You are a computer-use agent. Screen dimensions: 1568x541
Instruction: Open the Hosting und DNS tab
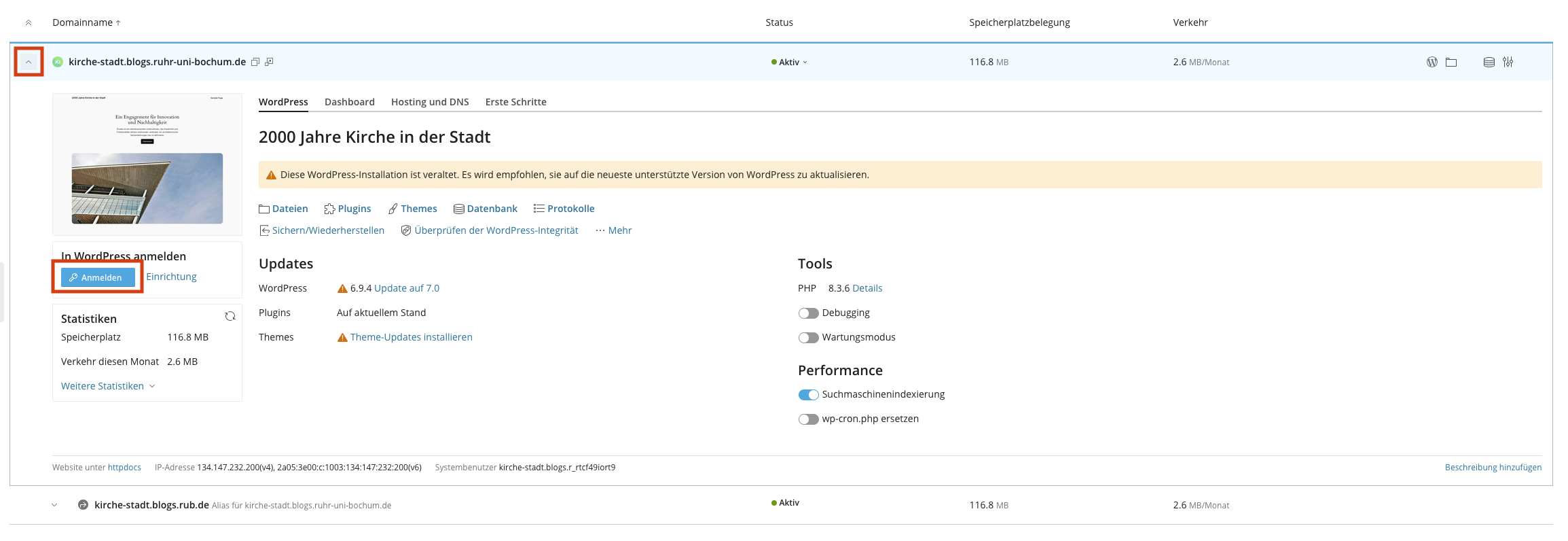(430, 102)
